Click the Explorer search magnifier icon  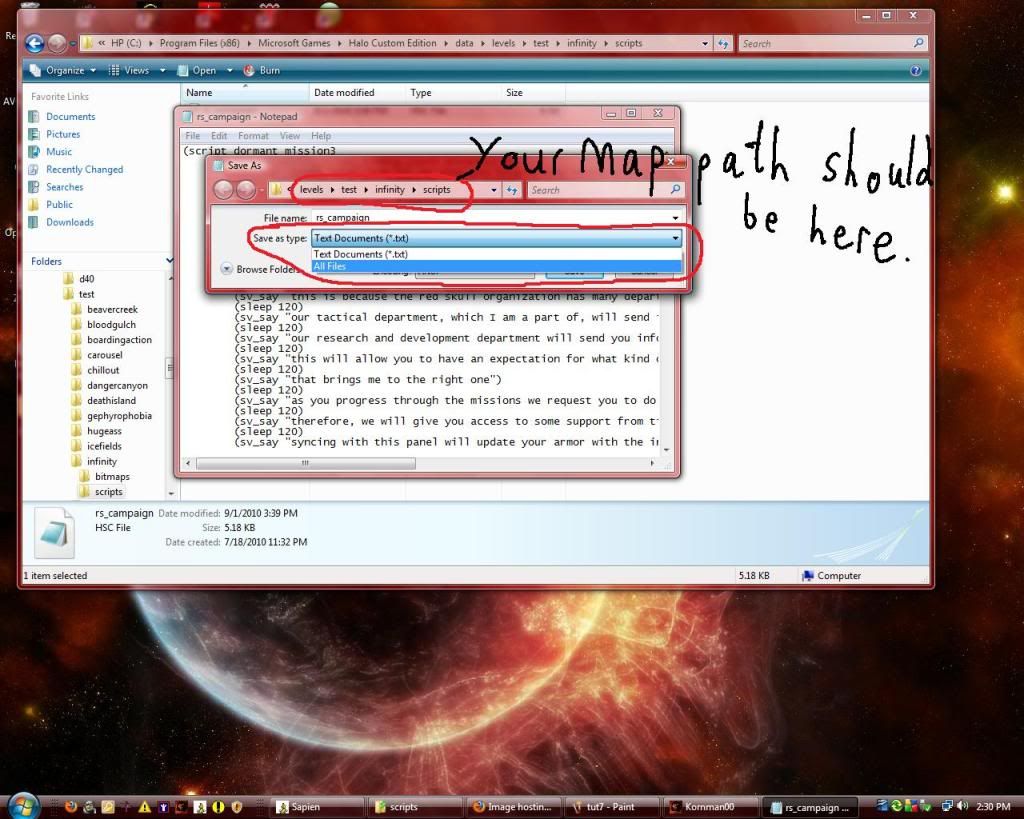(x=918, y=43)
